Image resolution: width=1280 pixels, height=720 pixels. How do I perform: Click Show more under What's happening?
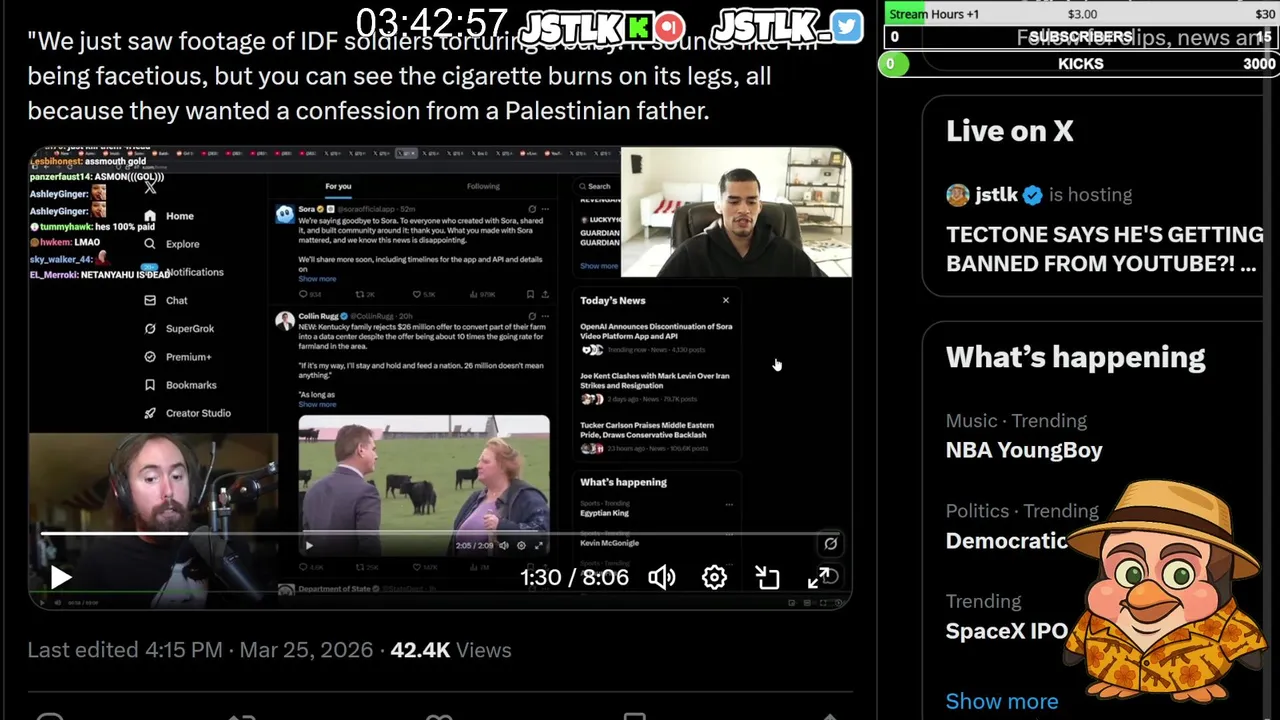click(x=1002, y=701)
